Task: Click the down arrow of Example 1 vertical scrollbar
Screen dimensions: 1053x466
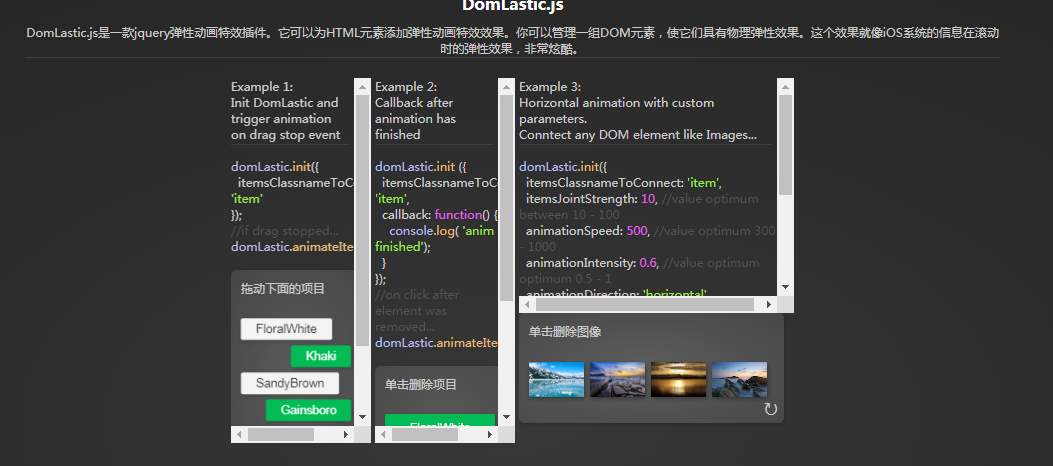Action: click(362, 417)
